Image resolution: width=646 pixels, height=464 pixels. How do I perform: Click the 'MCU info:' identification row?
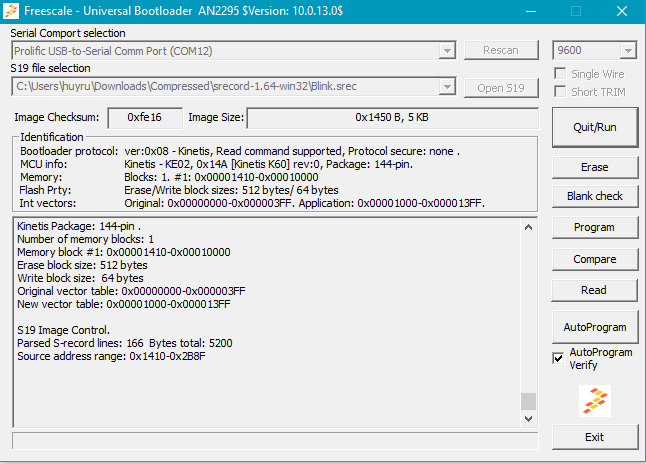[x=216, y=164]
